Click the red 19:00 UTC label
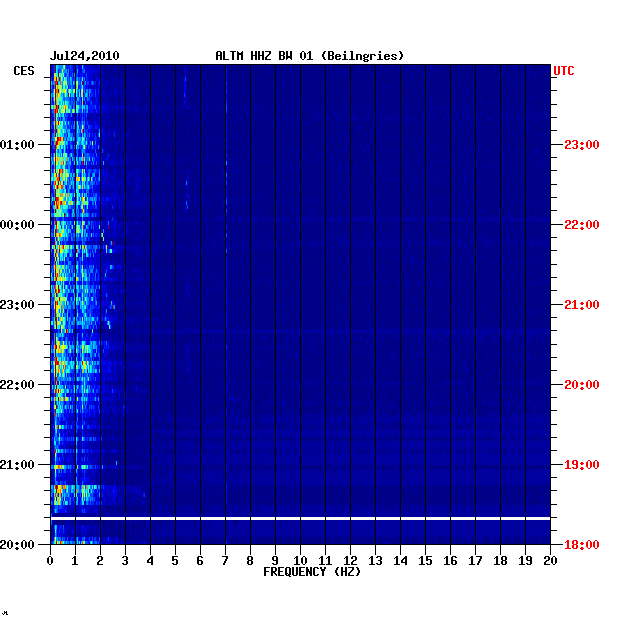630x624 pixels. pos(582,464)
